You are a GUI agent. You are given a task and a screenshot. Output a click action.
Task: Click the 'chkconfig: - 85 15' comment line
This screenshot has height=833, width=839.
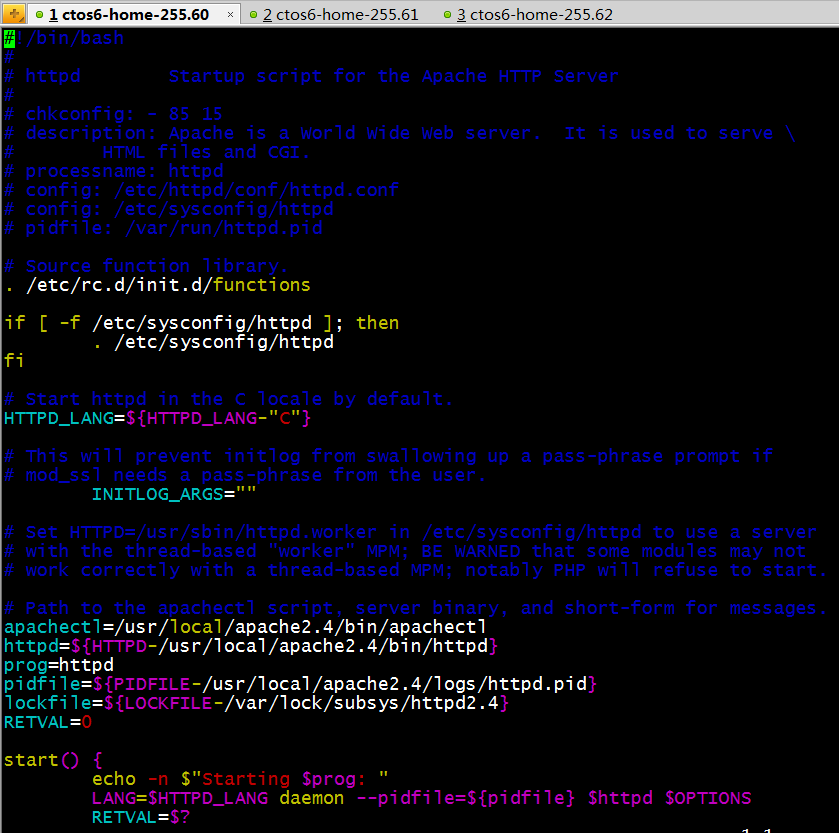pyautogui.click(x=113, y=114)
